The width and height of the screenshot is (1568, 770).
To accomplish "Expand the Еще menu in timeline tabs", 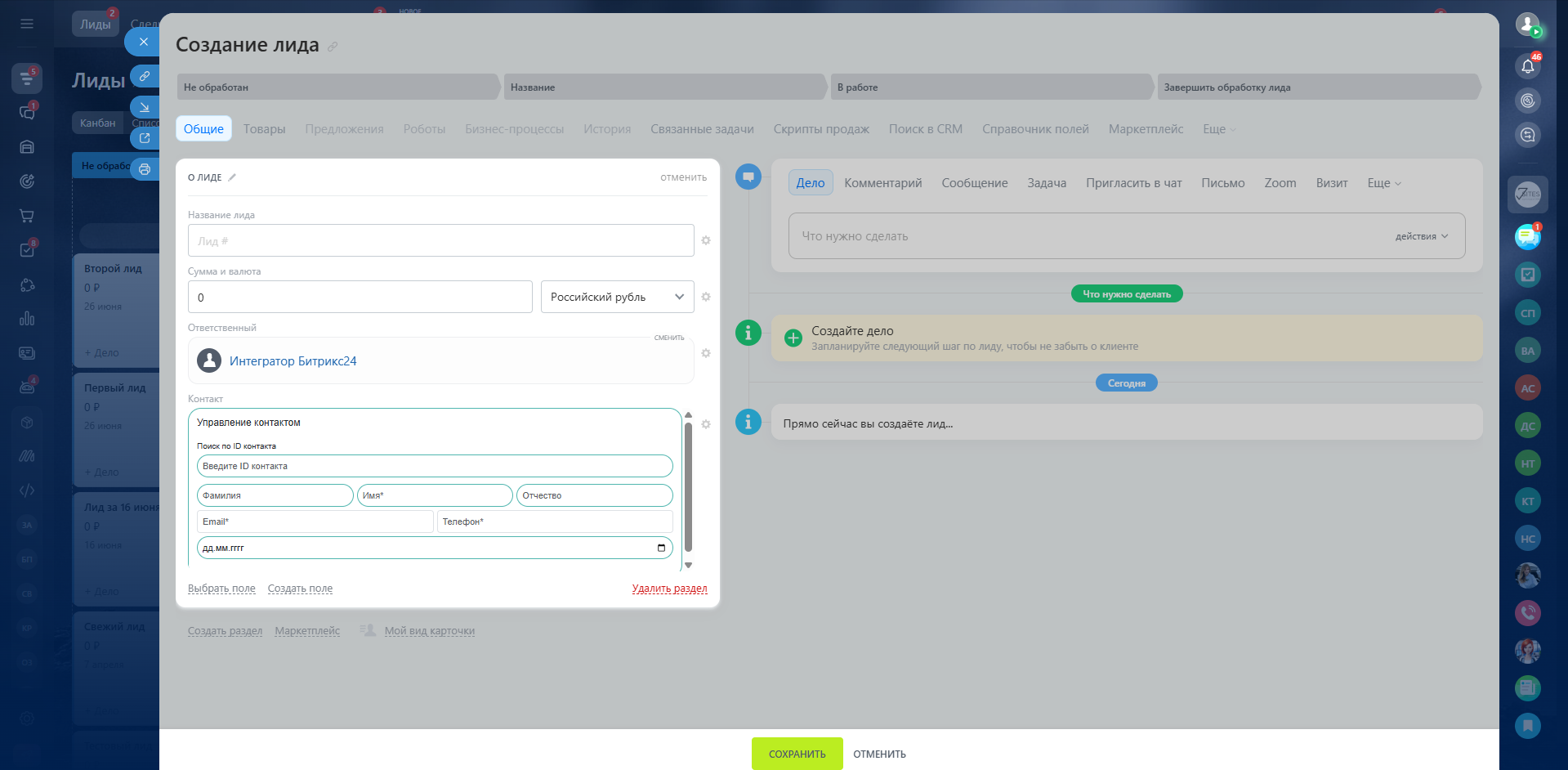I will 1383,183.
